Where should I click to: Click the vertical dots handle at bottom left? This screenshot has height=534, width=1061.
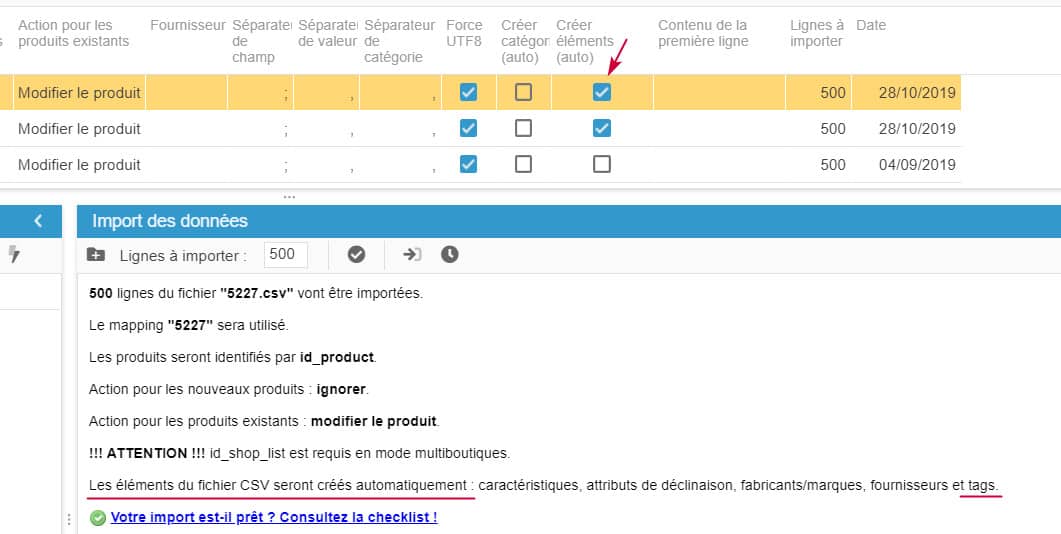click(x=69, y=520)
